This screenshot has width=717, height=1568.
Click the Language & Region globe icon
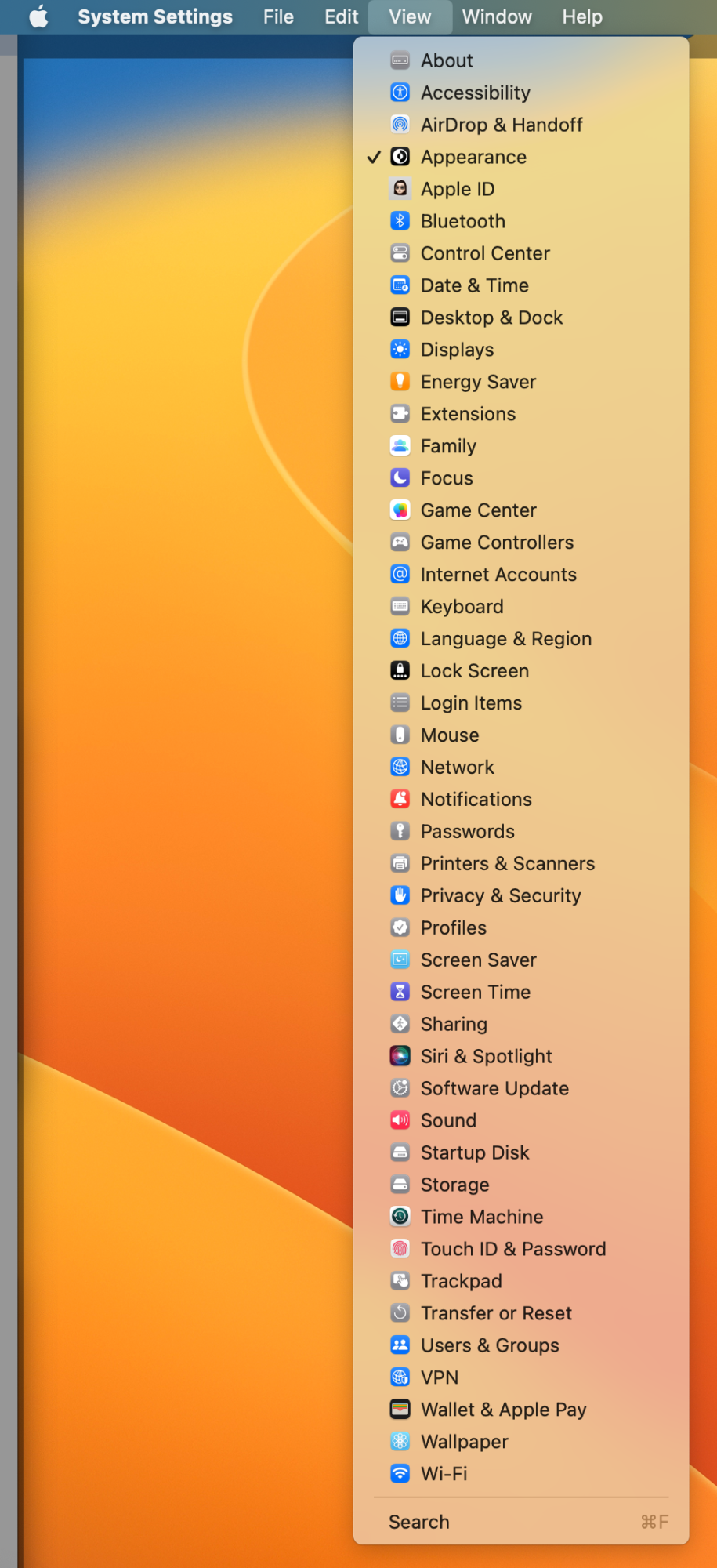click(400, 639)
